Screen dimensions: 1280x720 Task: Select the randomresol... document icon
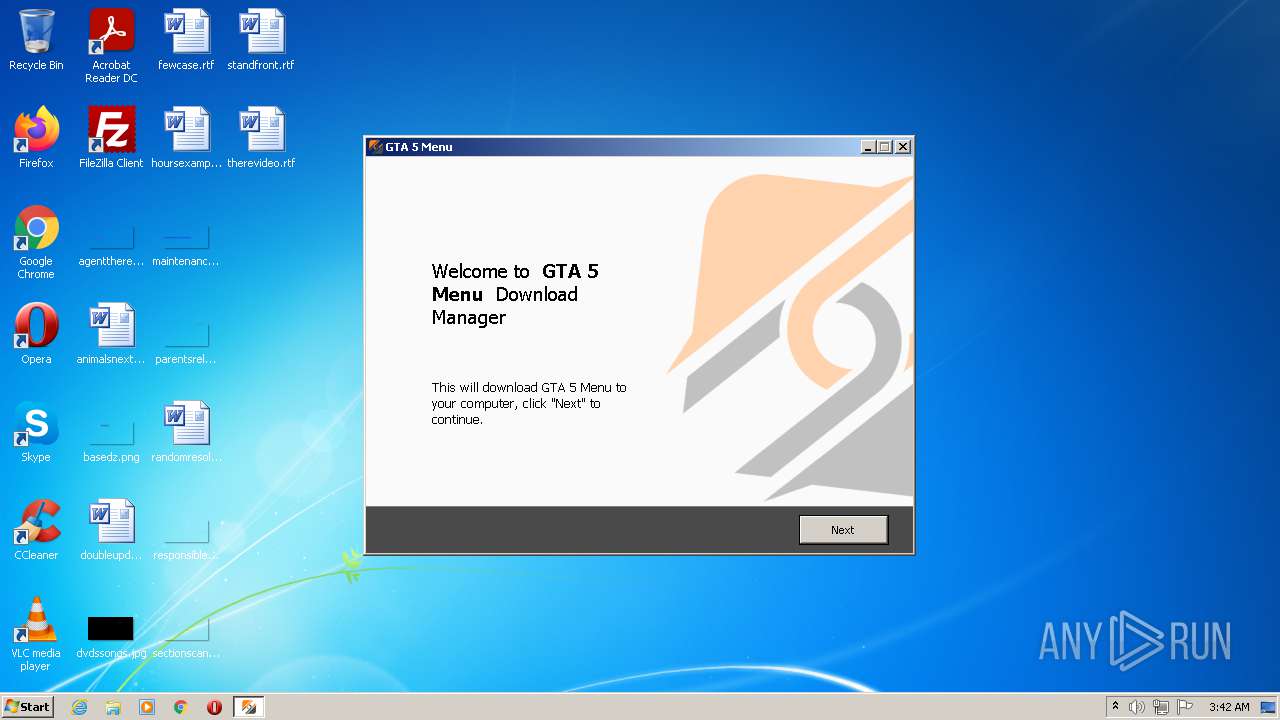(186, 432)
